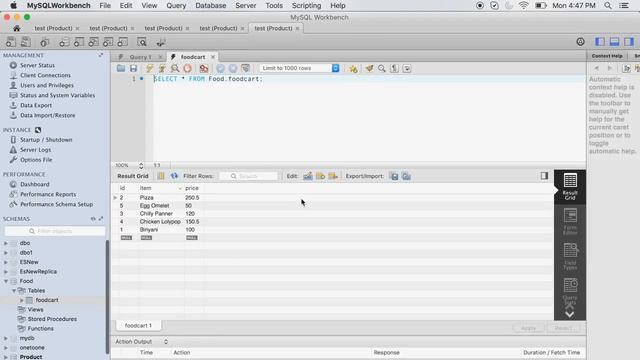Image resolution: width=640 pixels, height=360 pixels.
Task: Switch to the Context Help tab
Action: tap(607, 56)
